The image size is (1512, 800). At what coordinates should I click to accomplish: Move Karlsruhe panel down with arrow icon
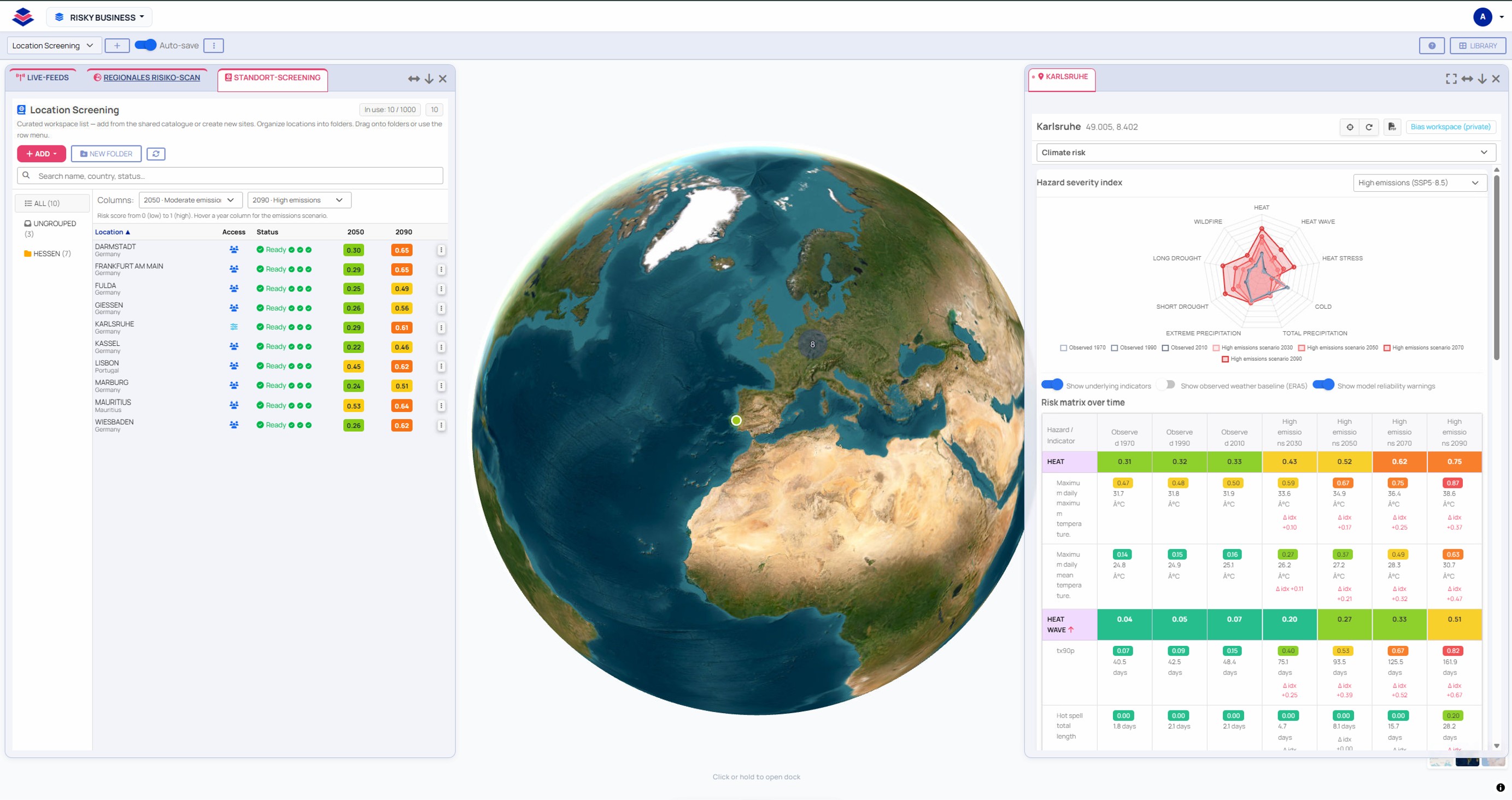click(x=1482, y=79)
